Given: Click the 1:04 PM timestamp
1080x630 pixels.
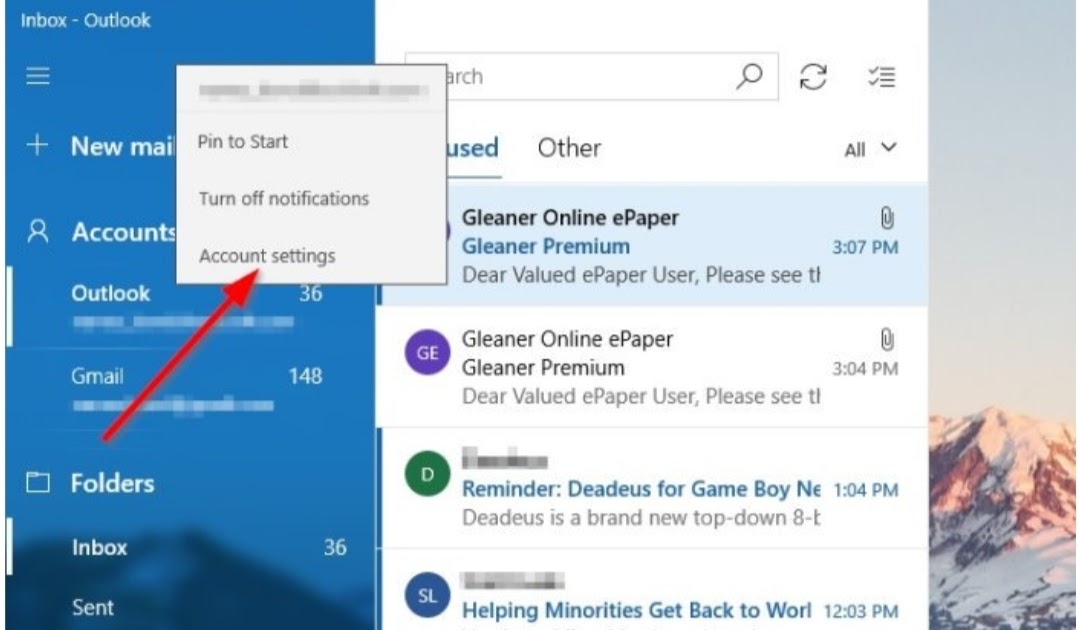Looking at the screenshot, I should (x=865, y=490).
